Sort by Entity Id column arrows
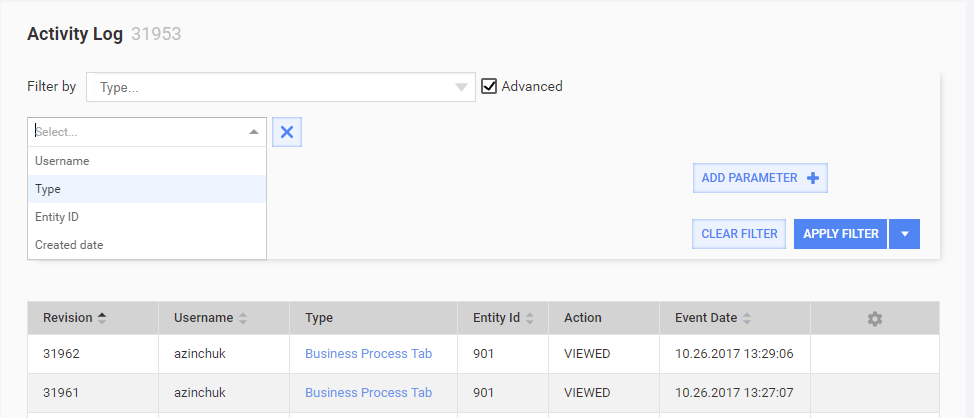 click(529, 318)
